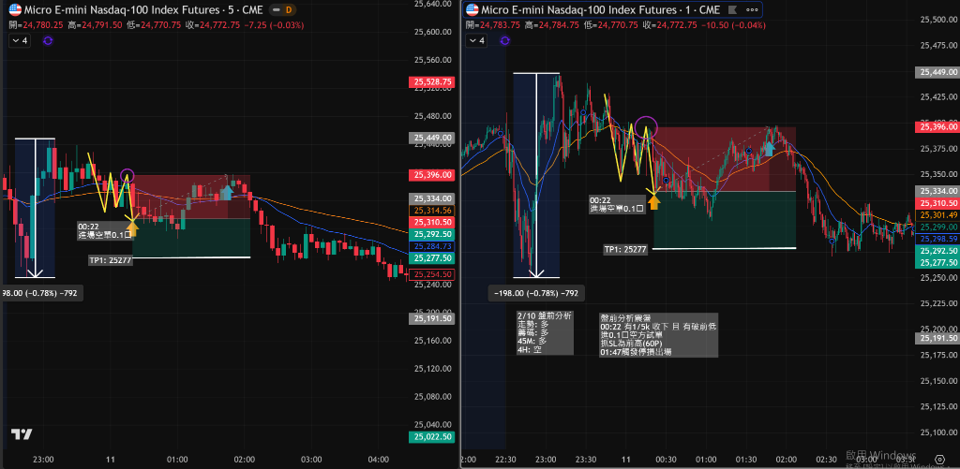The width and height of the screenshot is (960, 469).
Task: Click the purple refresh icon on right chart
Action: [506, 41]
